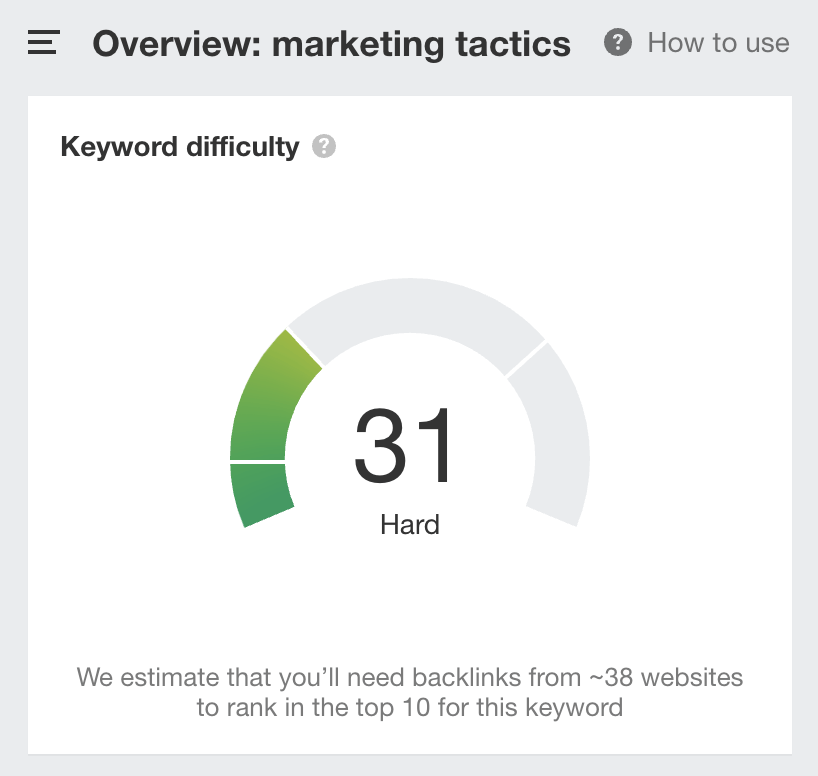Click the "Hard" difficulty label
Viewport: 818px width, 776px height.
tap(410, 524)
